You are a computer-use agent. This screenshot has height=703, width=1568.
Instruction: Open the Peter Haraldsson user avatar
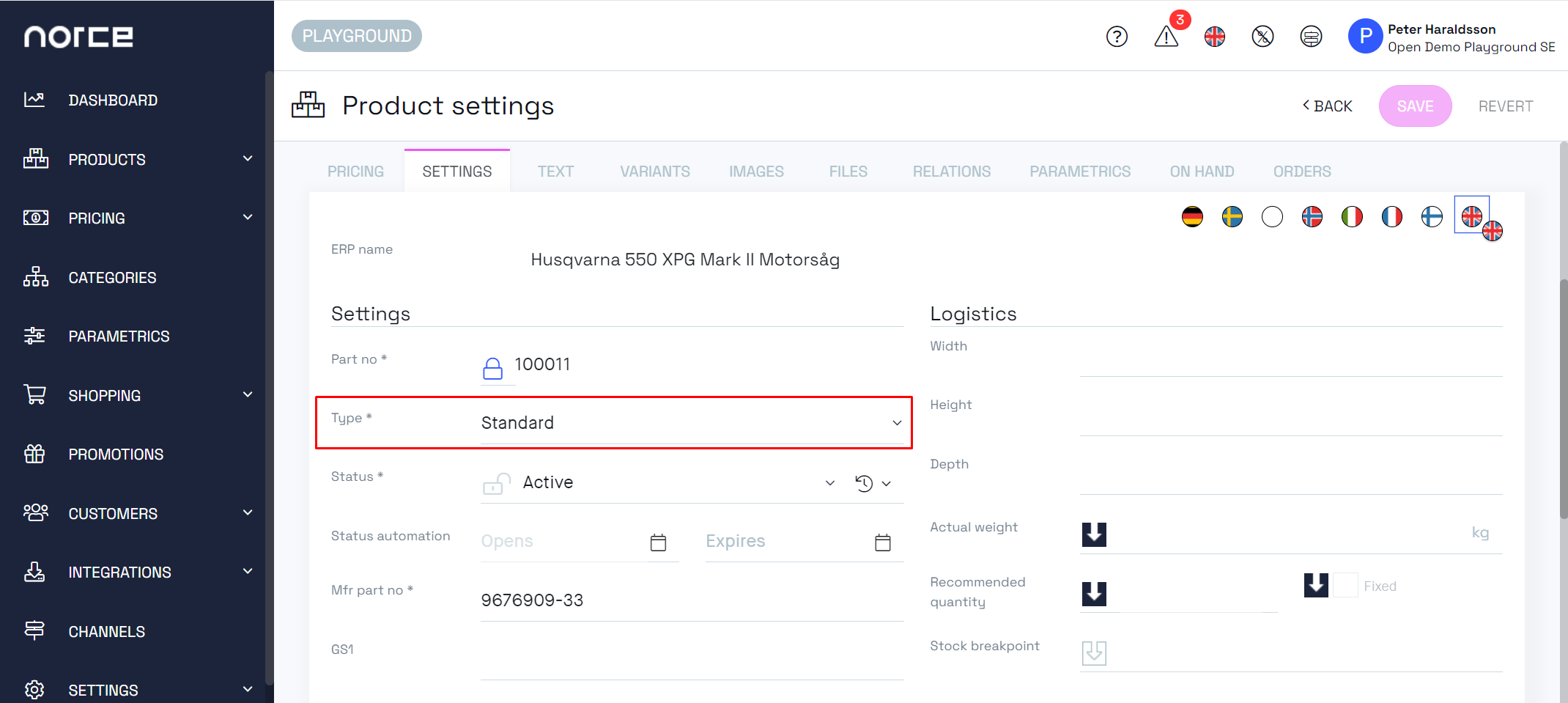pyautogui.click(x=1365, y=36)
